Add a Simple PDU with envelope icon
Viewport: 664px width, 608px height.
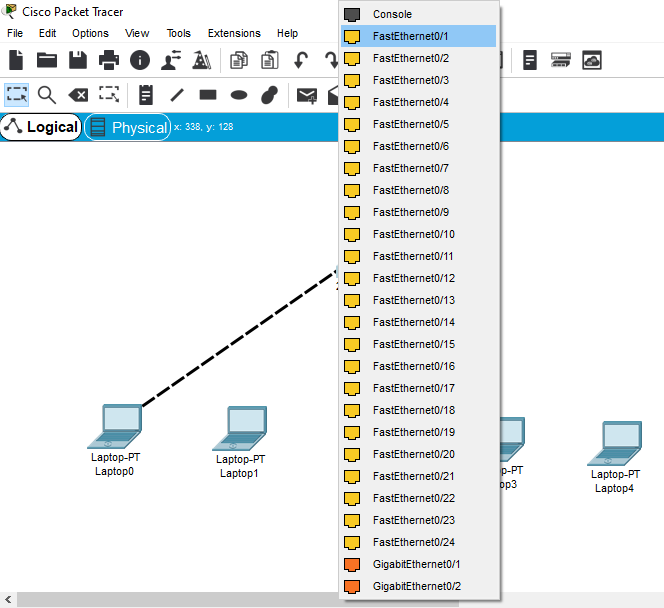point(307,95)
